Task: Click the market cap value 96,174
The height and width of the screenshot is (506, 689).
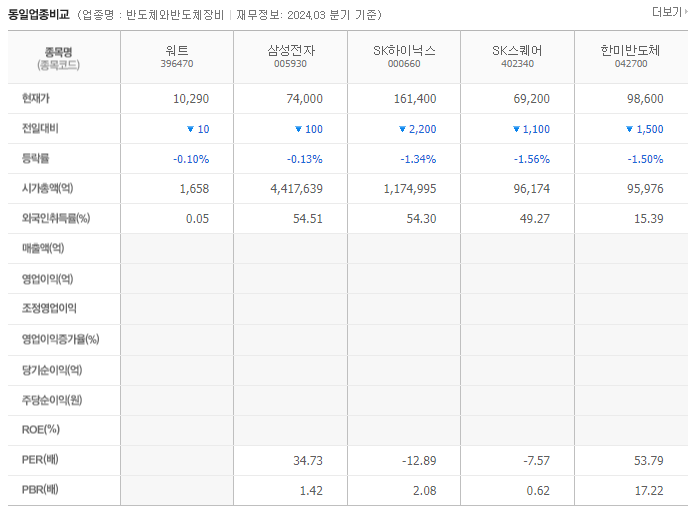Action: point(532,189)
